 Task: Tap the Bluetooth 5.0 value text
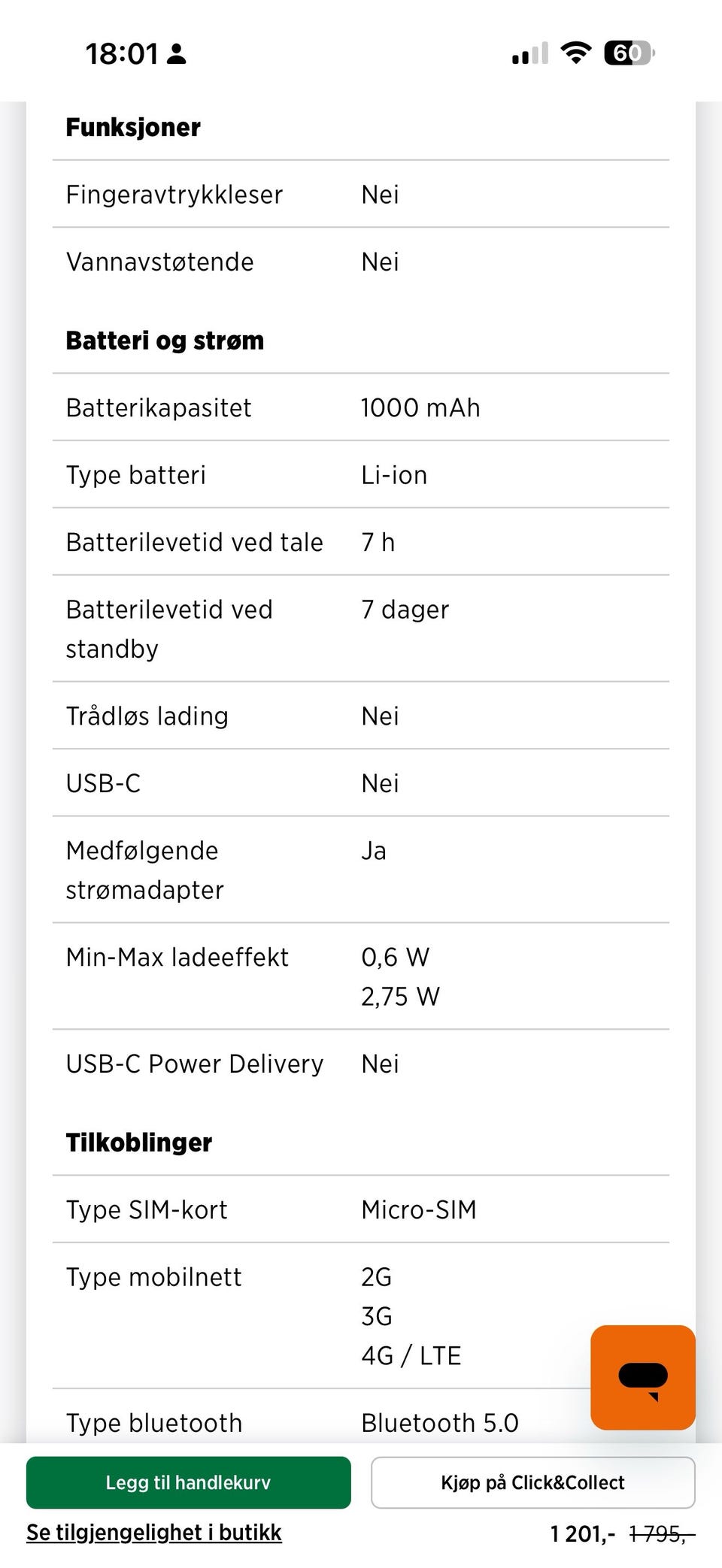[440, 1423]
